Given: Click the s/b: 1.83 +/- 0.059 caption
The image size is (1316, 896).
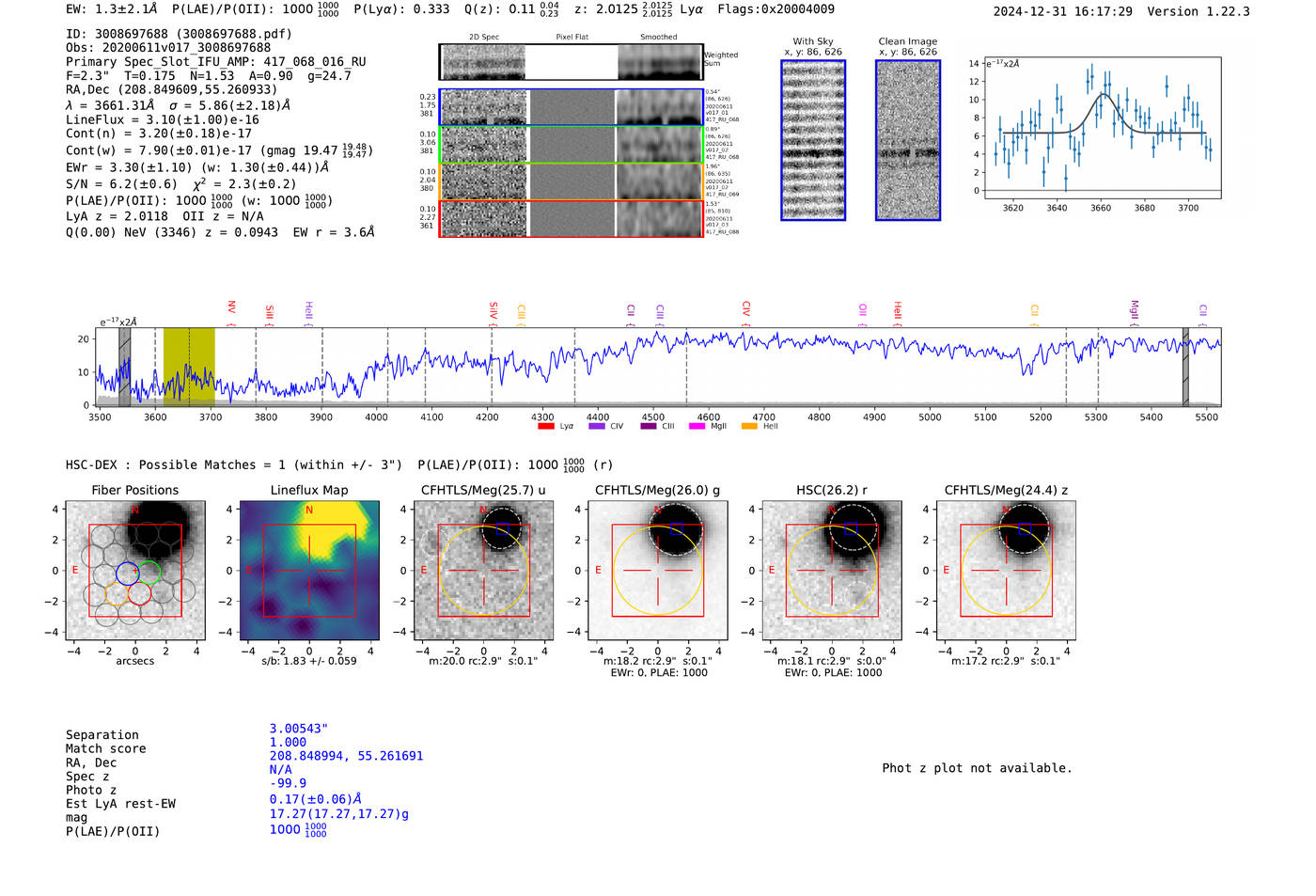Looking at the screenshot, I should click(x=309, y=661).
